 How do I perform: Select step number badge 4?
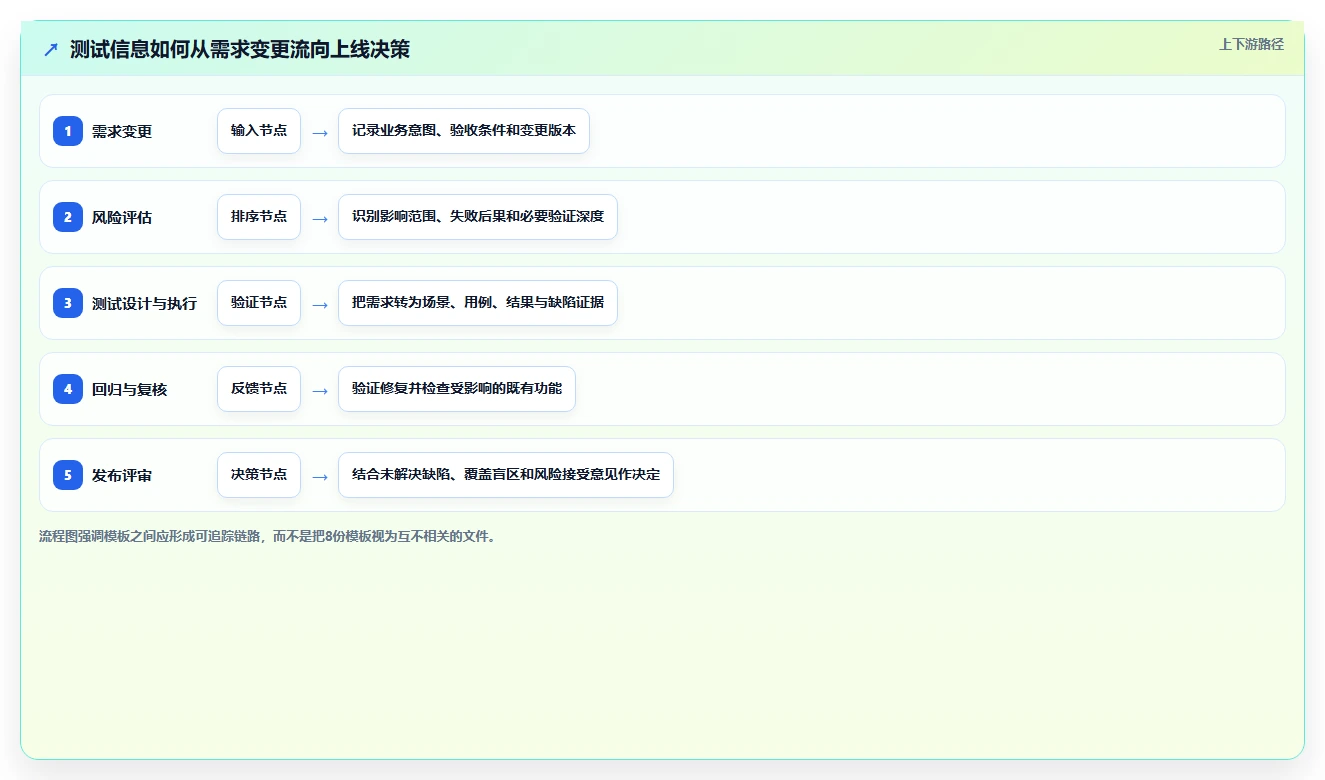[x=68, y=389]
